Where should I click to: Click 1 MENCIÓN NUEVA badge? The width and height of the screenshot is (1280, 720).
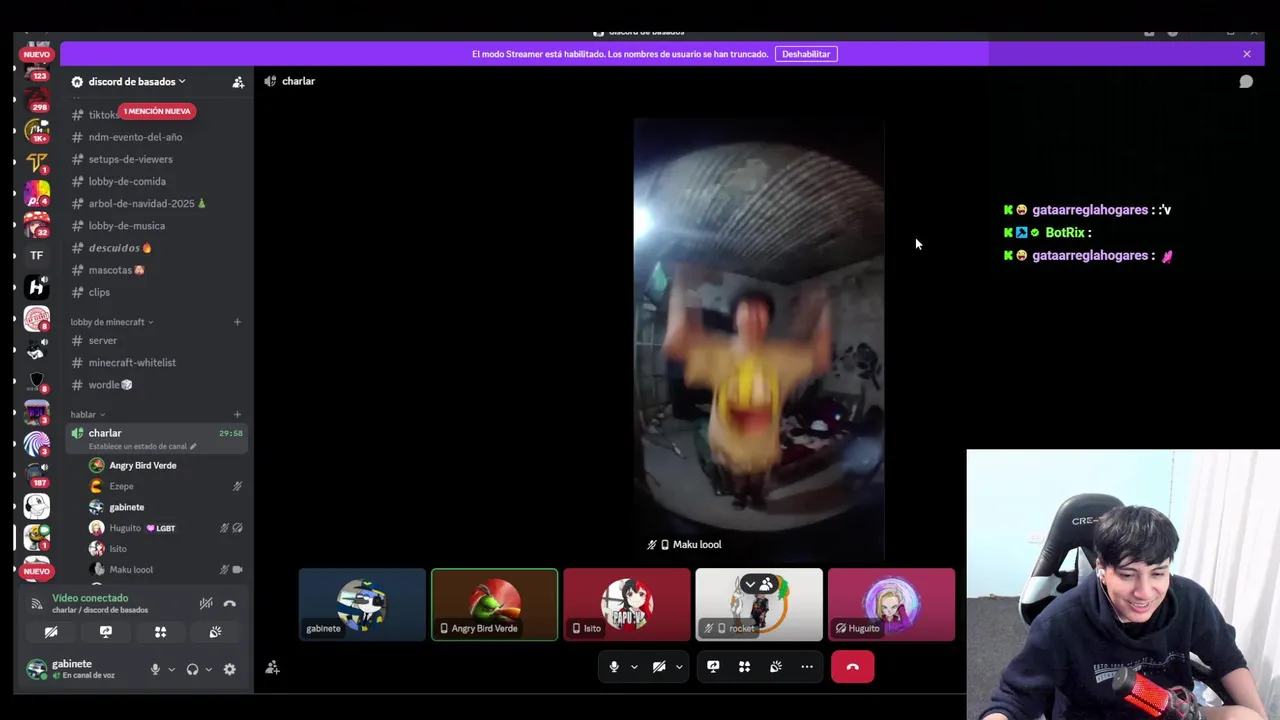coord(157,111)
